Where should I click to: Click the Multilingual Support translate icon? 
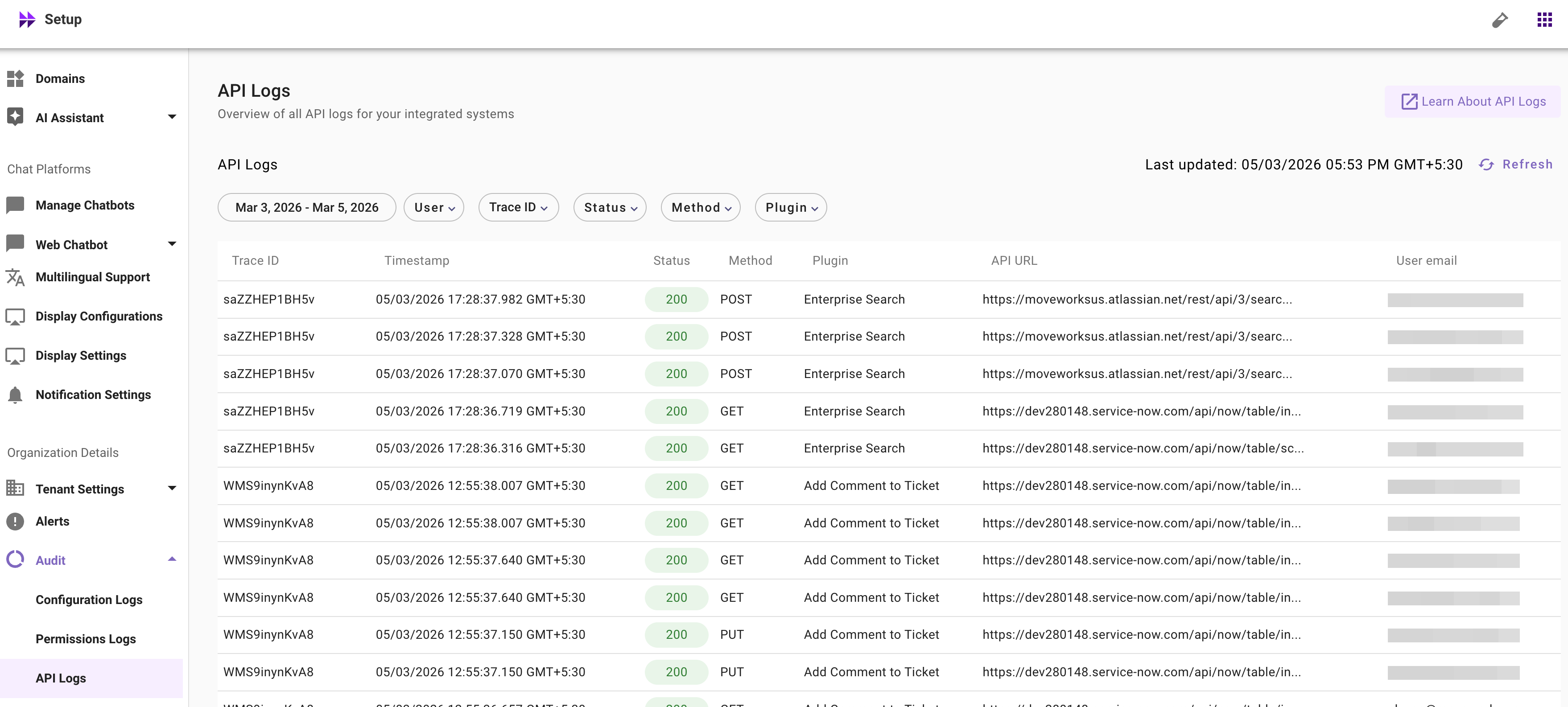[15, 277]
